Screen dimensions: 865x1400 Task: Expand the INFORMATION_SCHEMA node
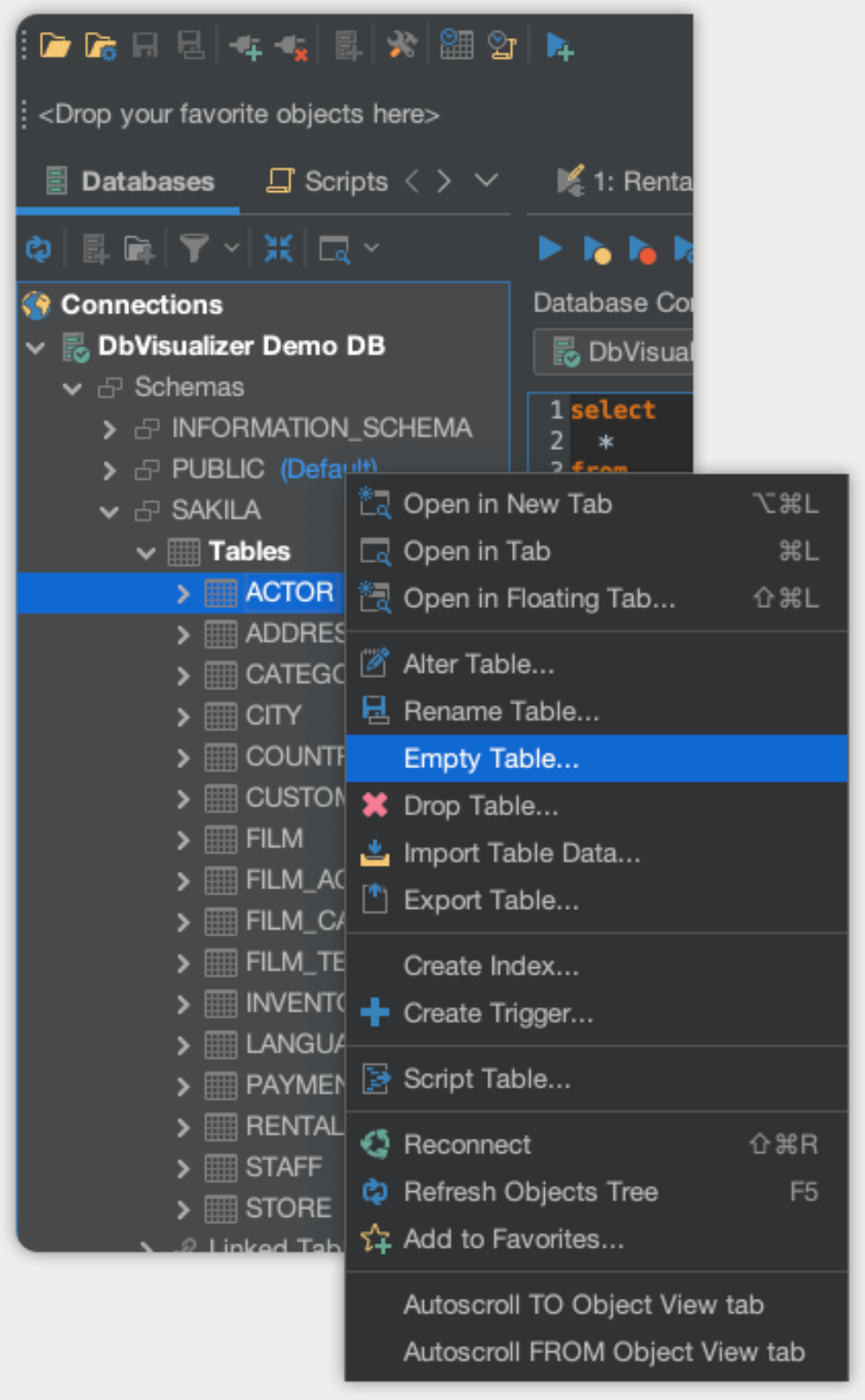click(110, 429)
